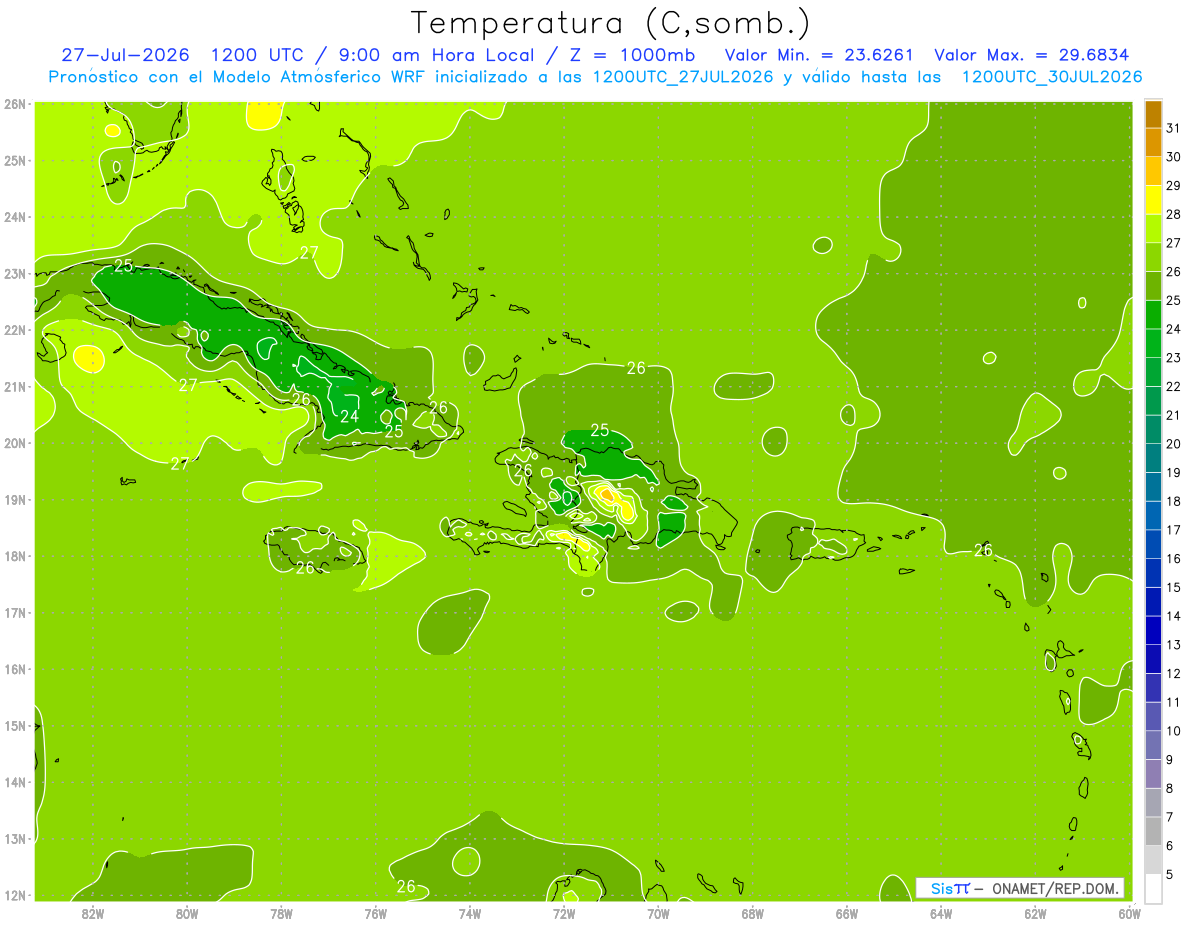Click the "12N" latitude axis label
Image resolution: width=1200 pixels, height=927 pixels.
15,895
